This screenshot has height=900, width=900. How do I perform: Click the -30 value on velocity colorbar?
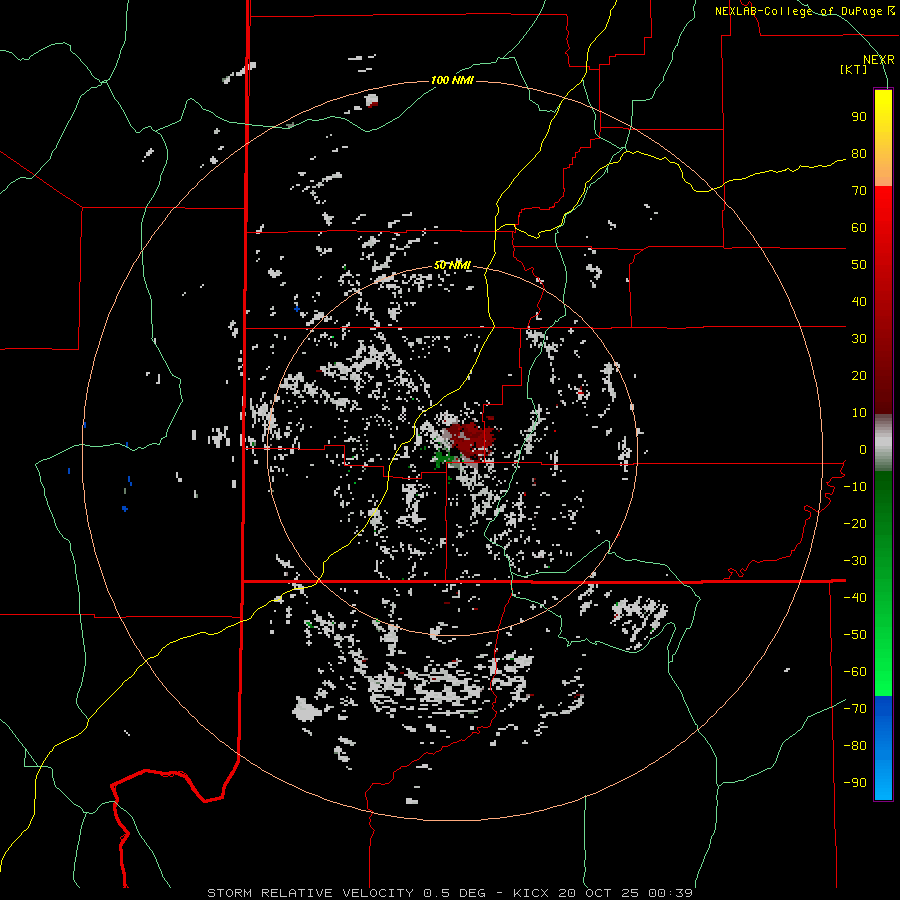(855, 561)
